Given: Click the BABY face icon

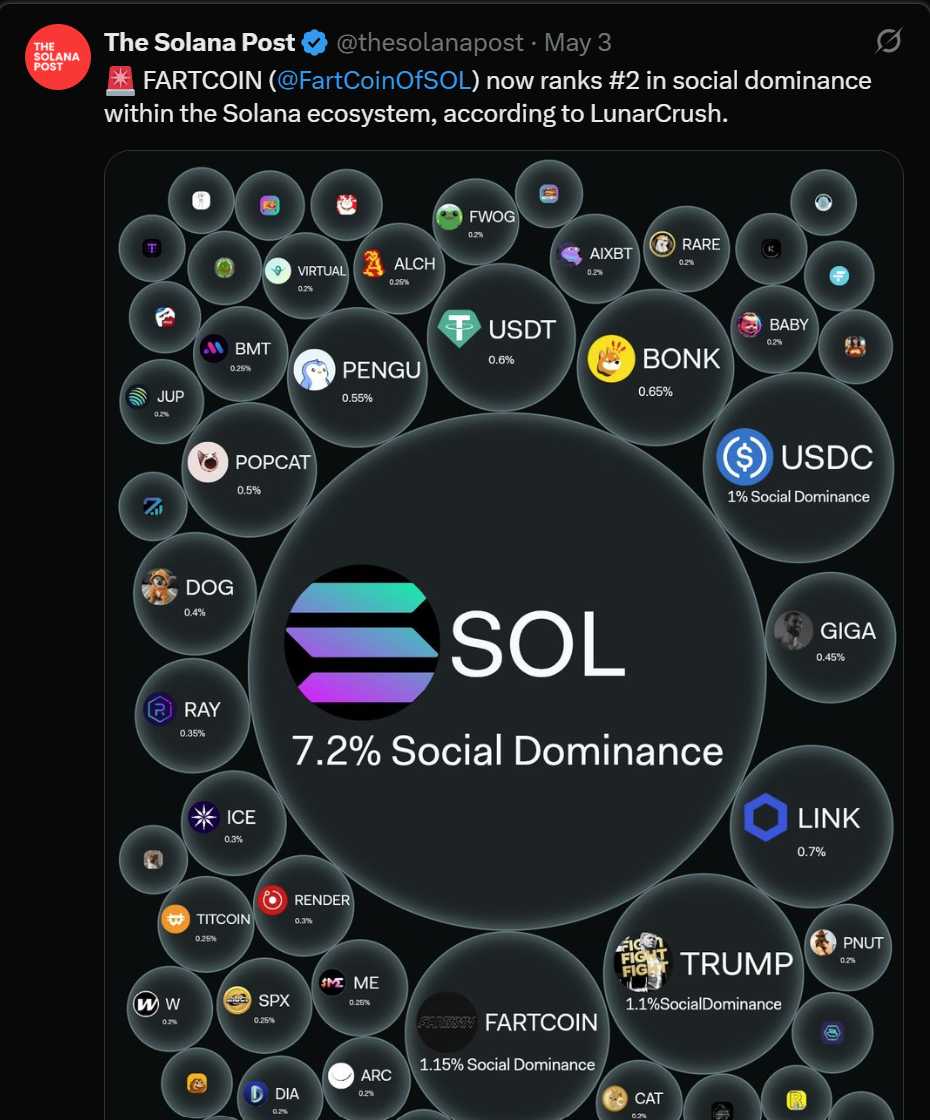Looking at the screenshot, I should pyautogui.click(x=749, y=324).
